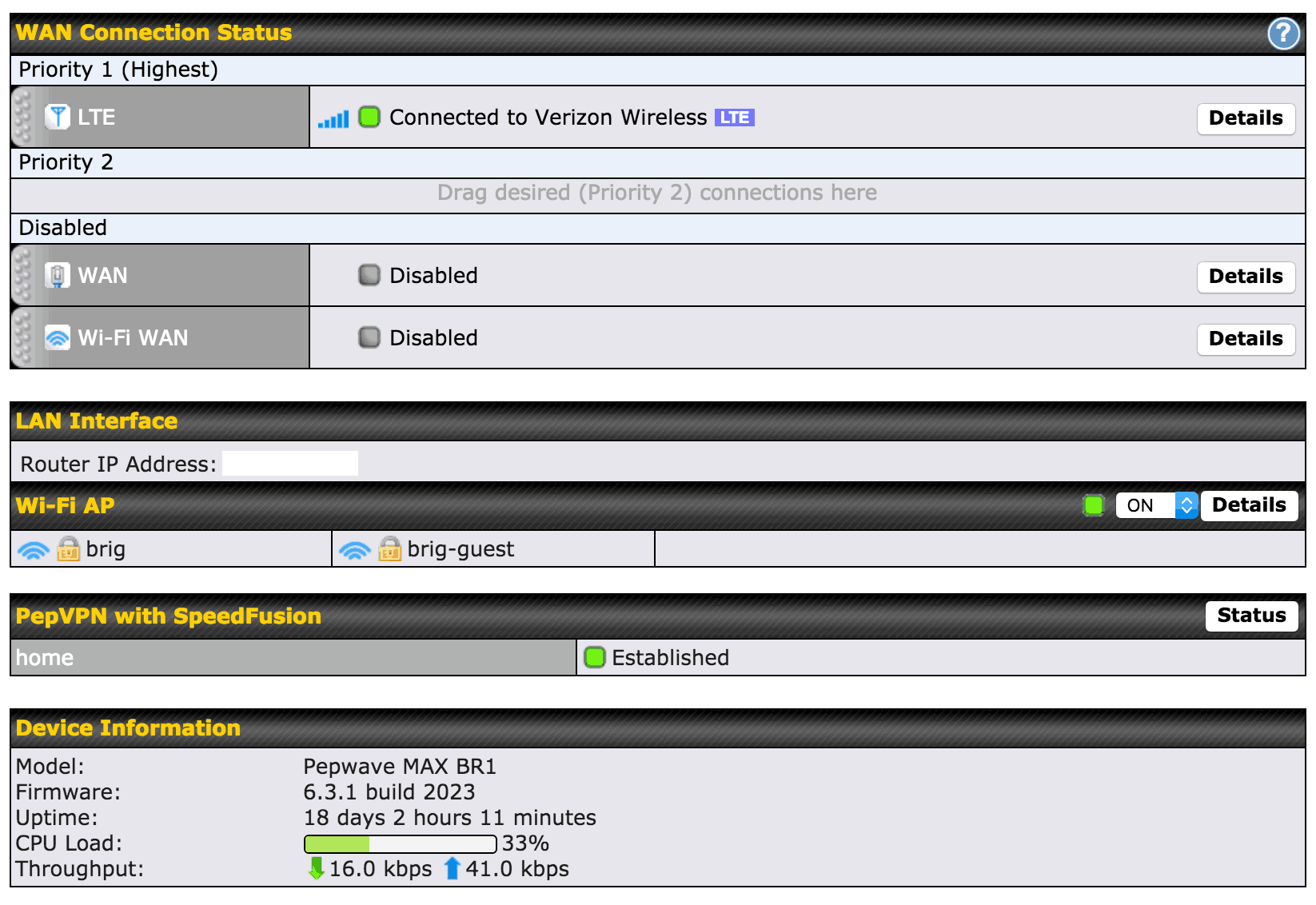Image resolution: width=1316 pixels, height=905 pixels.
Task: Open Details for the LTE connection
Action: [x=1246, y=118]
